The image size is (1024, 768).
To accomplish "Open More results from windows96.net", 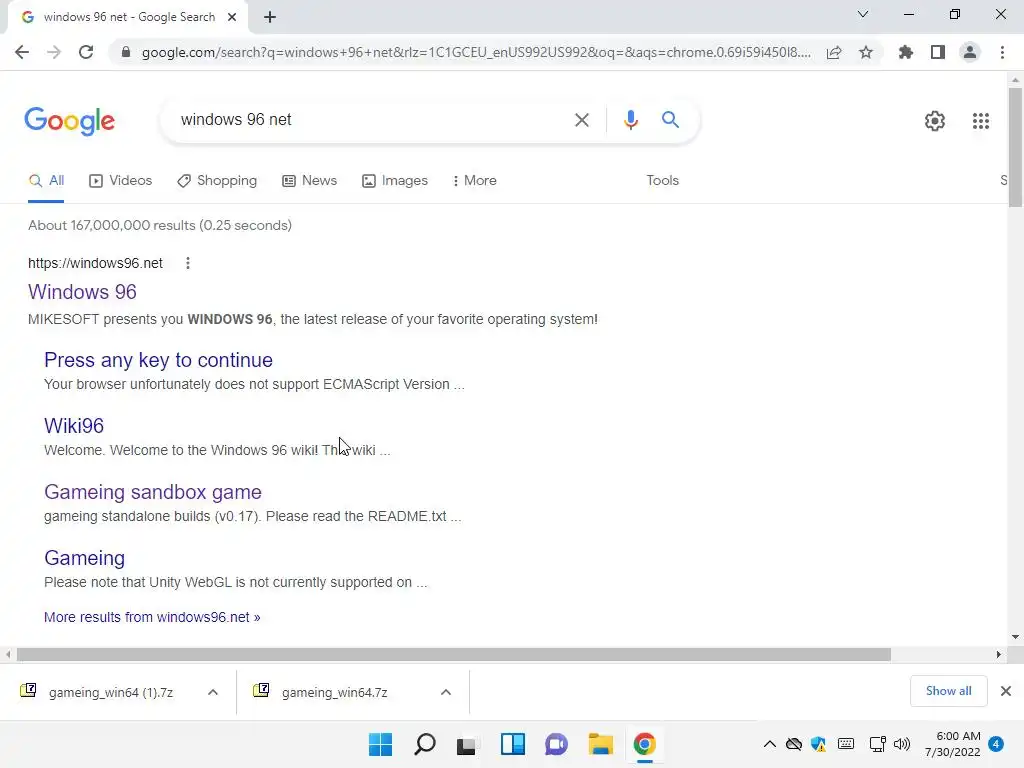I will tap(152, 617).
